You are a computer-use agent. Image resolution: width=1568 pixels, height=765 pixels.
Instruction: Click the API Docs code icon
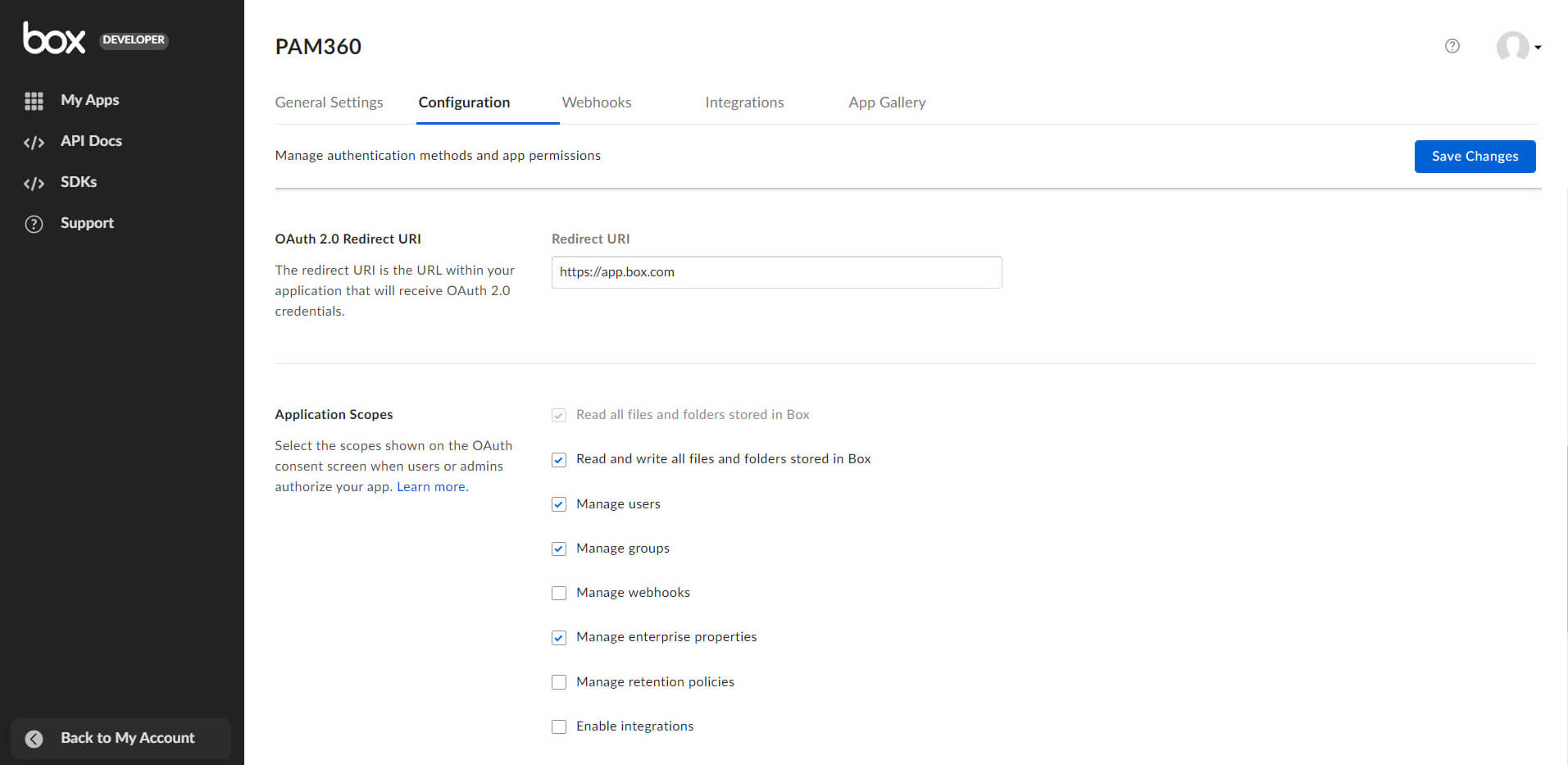(x=34, y=142)
